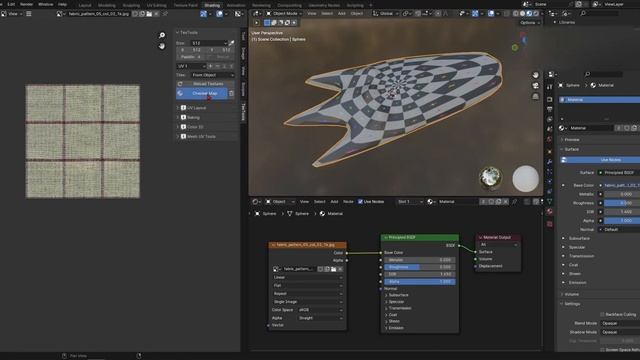Choose wireframe shading mode icon

click(516, 13)
